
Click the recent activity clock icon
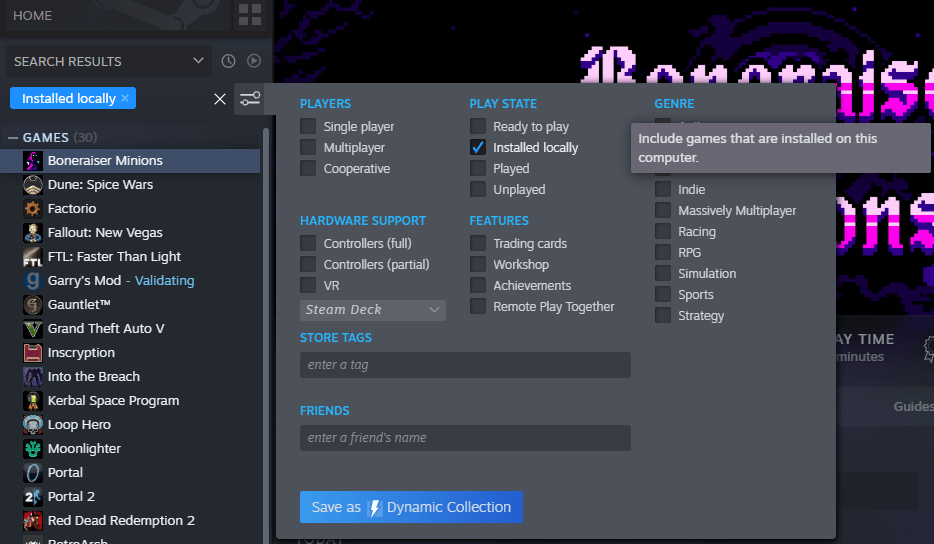(228, 61)
